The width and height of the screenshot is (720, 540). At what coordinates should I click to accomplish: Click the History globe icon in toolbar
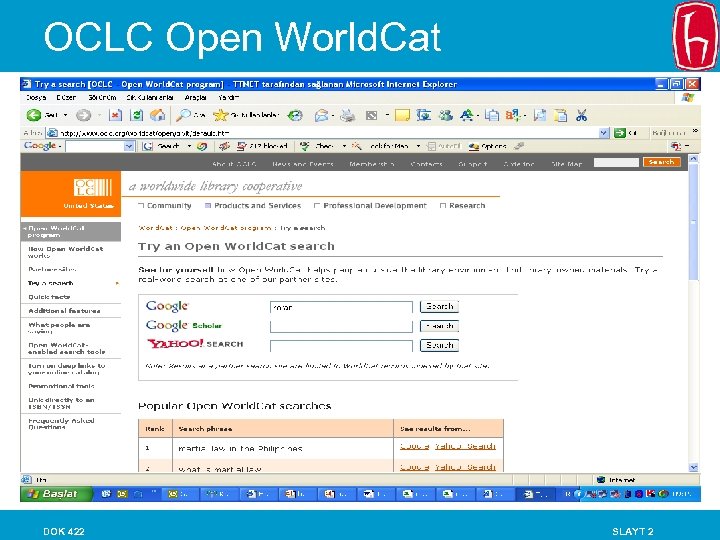pyautogui.click(x=295, y=115)
